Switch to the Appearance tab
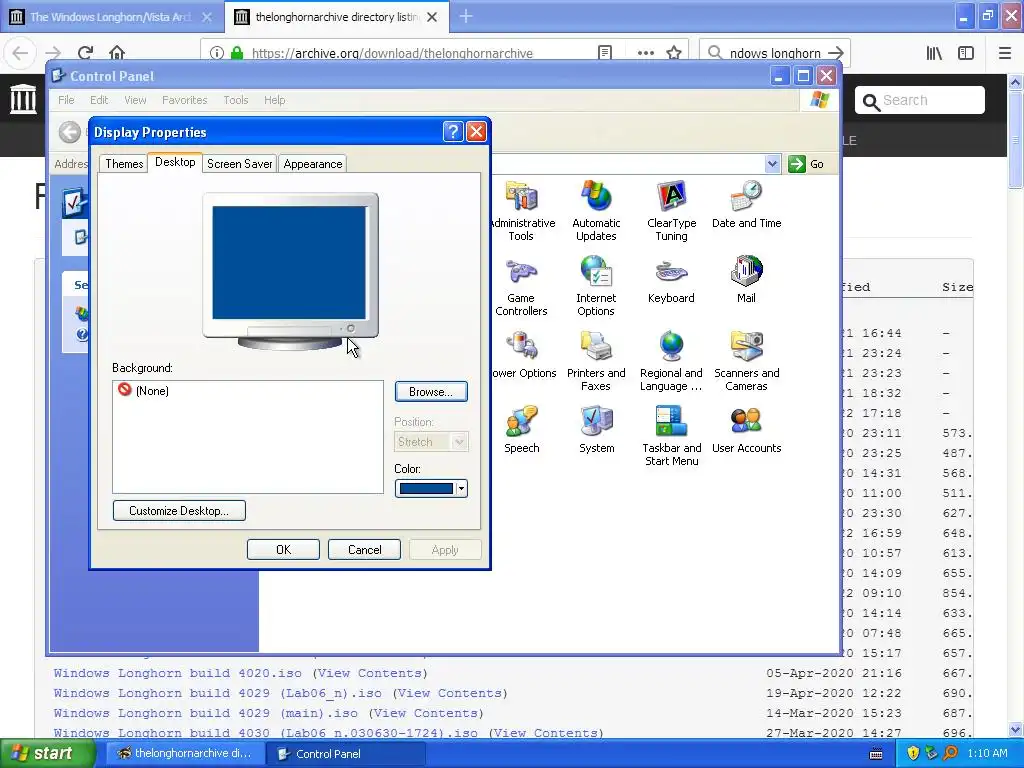Viewport: 1024px width, 768px height. pyautogui.click(x=313, y=164)
